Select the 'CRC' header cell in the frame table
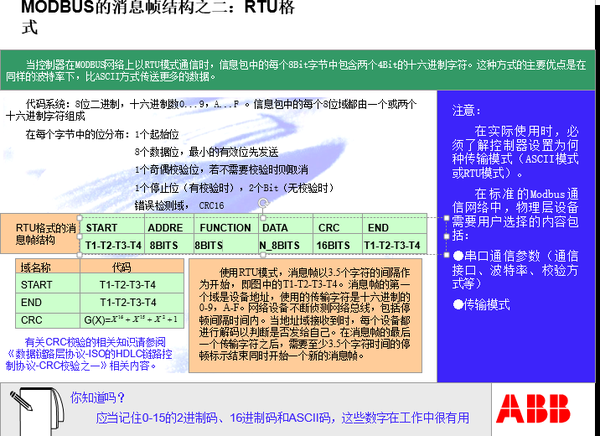600x436 pixels. coord(338,225)
